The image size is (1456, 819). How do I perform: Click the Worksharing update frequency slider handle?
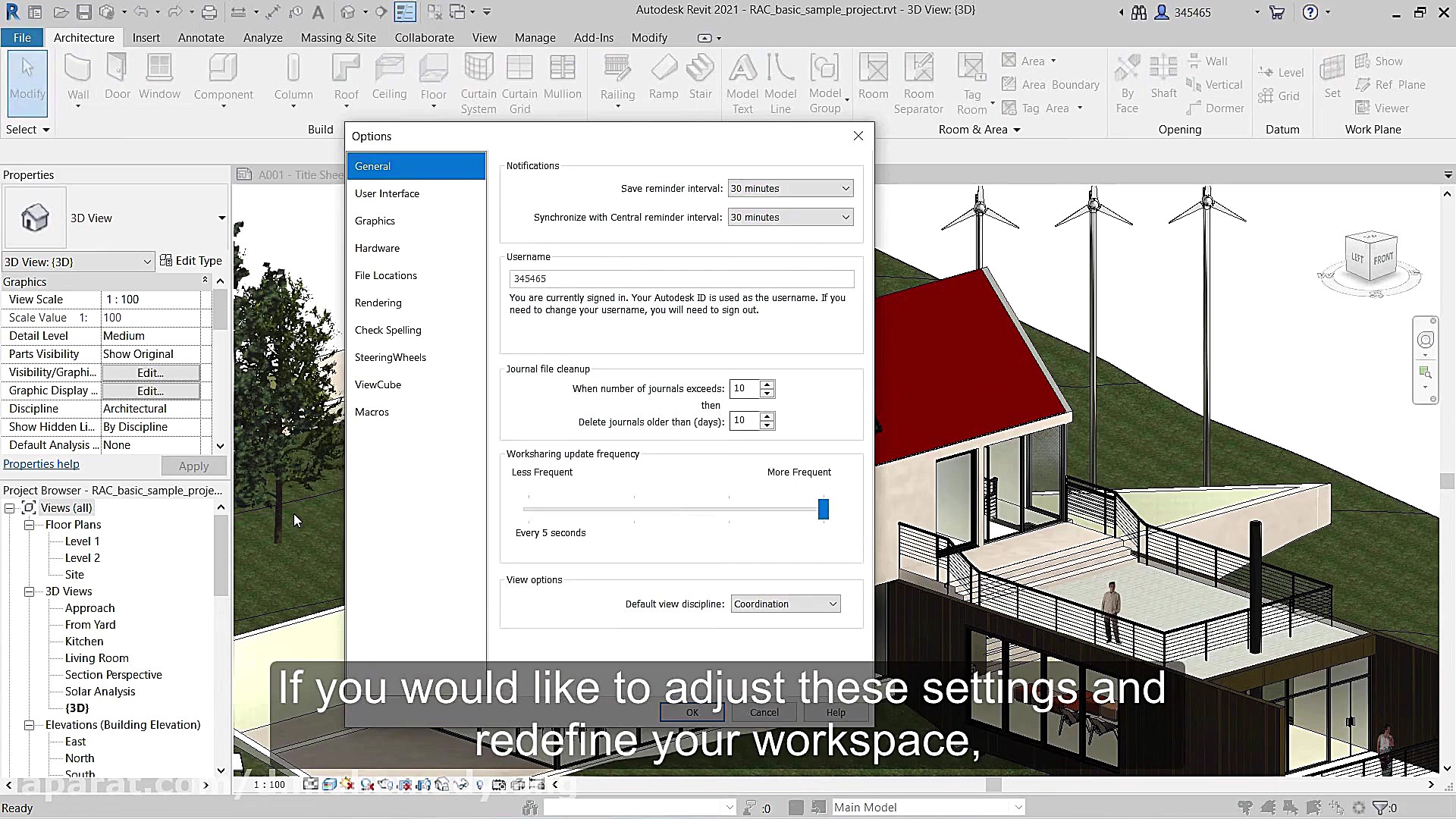(x=824, y=509)
